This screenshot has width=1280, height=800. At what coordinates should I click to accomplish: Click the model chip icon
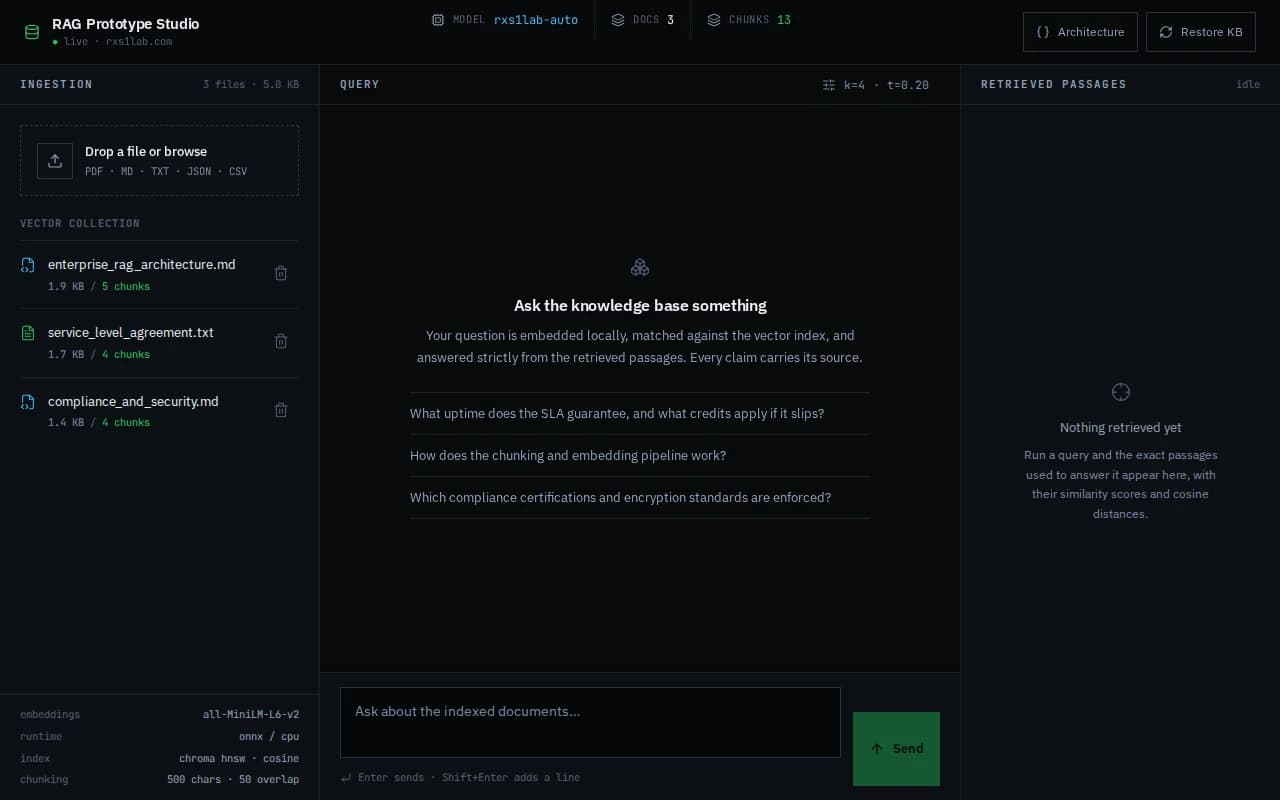438,20
